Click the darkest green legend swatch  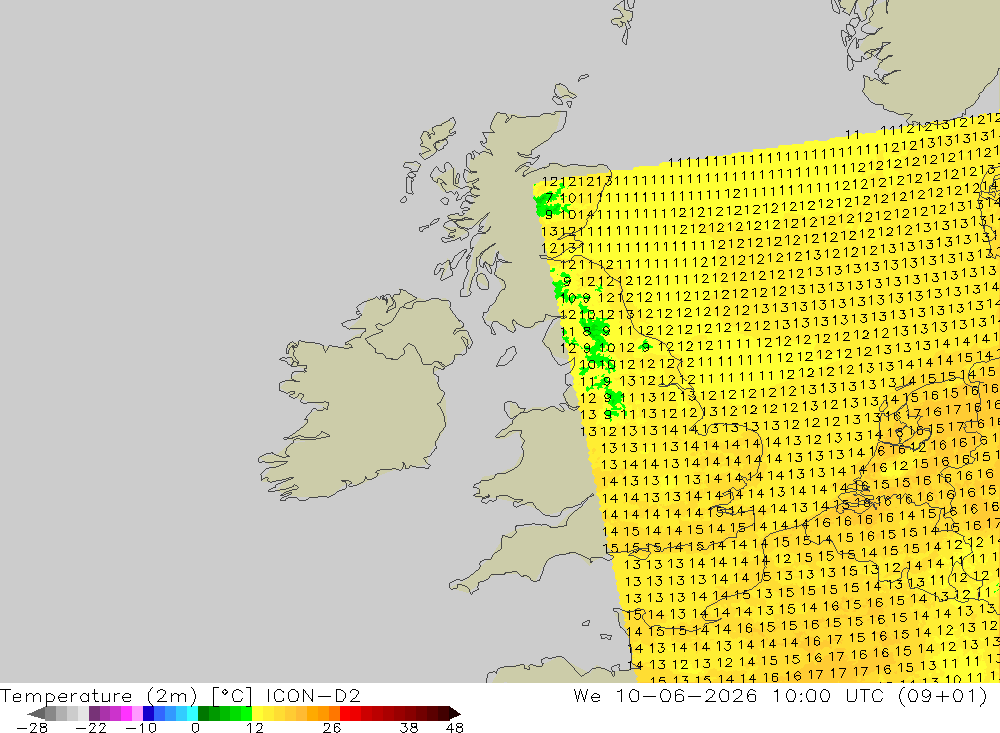point(203,713)
